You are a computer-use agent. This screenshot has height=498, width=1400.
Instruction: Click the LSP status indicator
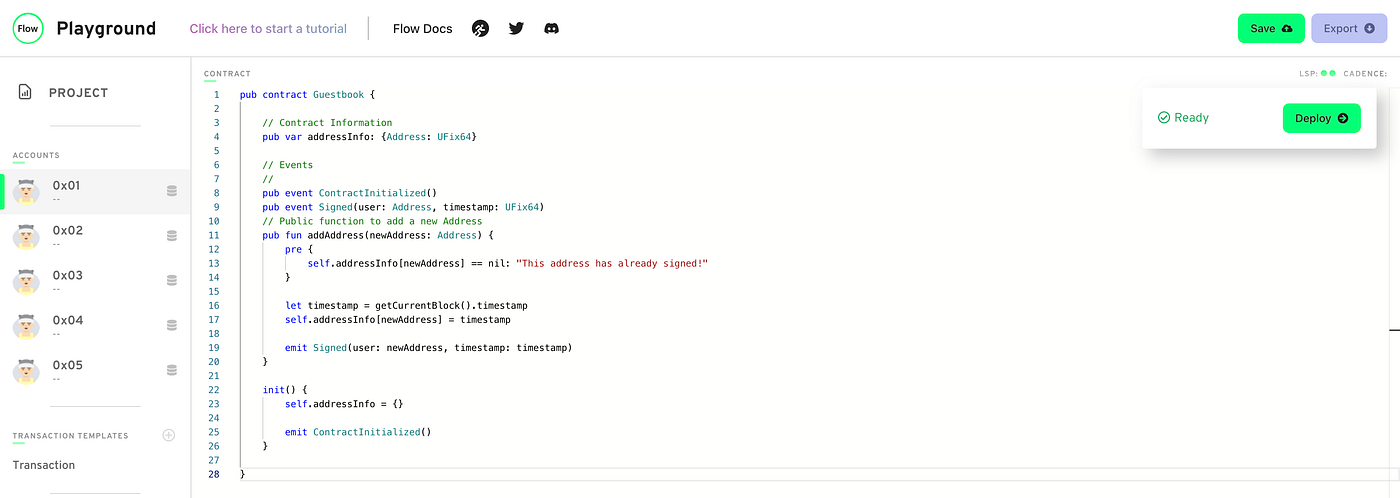point(1317,73)
